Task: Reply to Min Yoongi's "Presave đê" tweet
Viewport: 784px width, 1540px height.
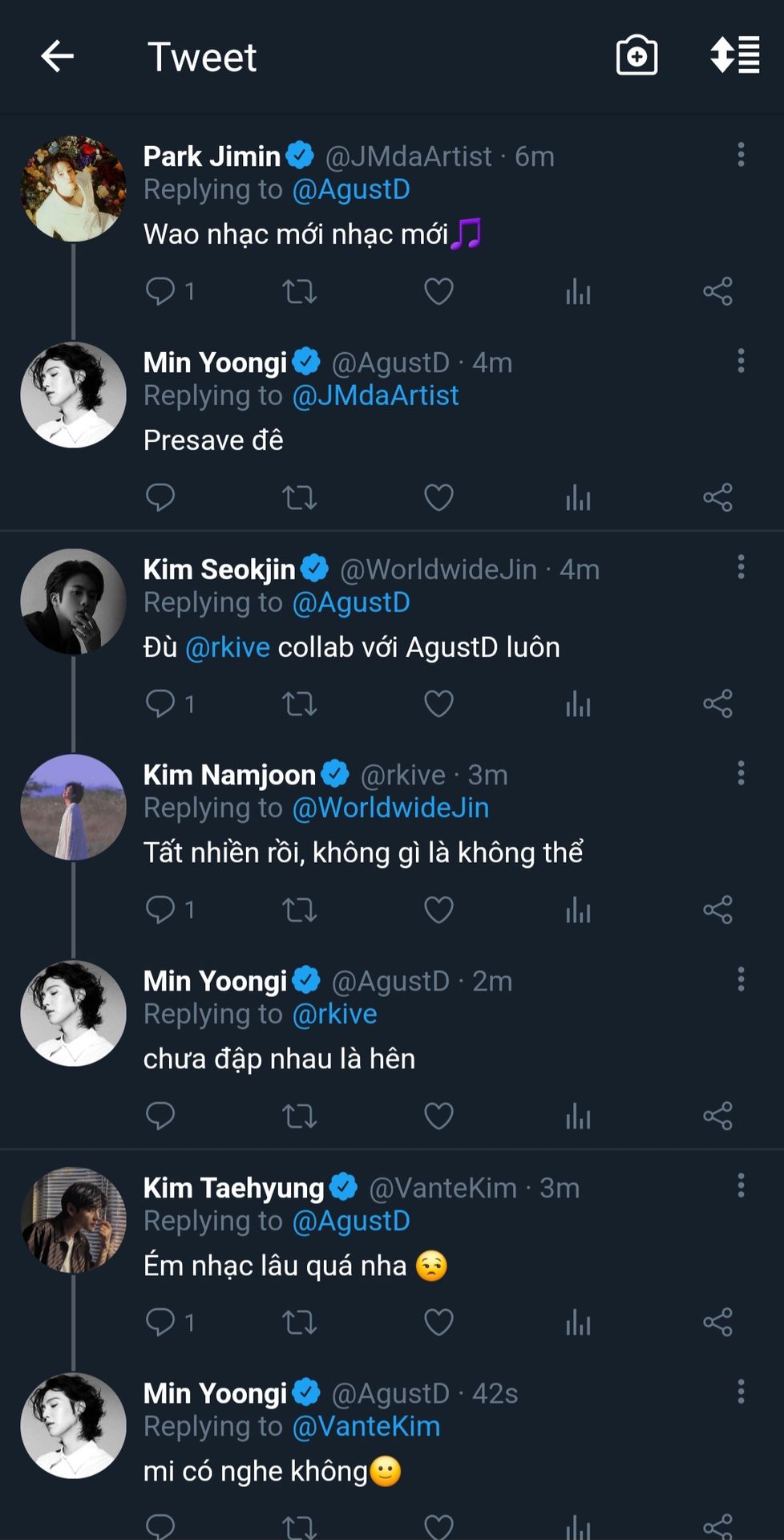Action: point(160,497)
